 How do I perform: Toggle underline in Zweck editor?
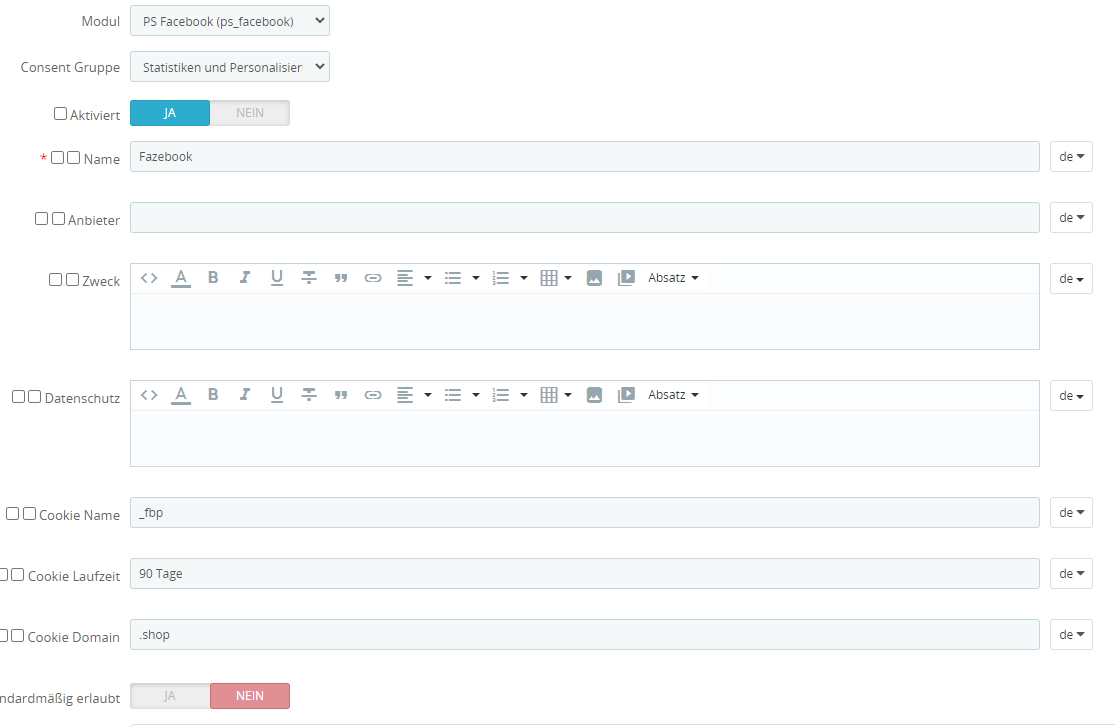[x=277, y=278]
